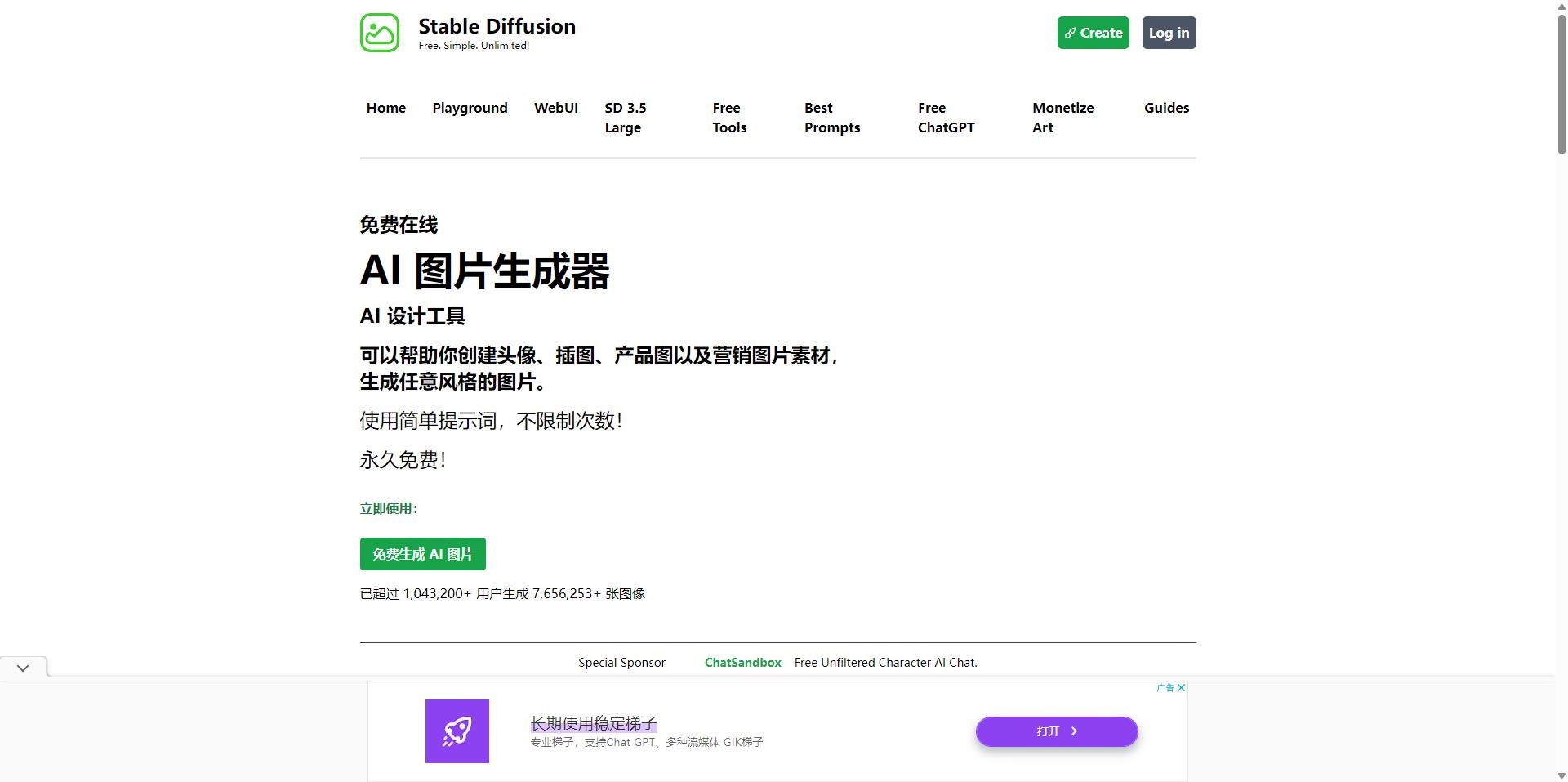Click the Free Unfiltered Character AI Chat text
The image size is (1568, 782).
coord(886,663)
